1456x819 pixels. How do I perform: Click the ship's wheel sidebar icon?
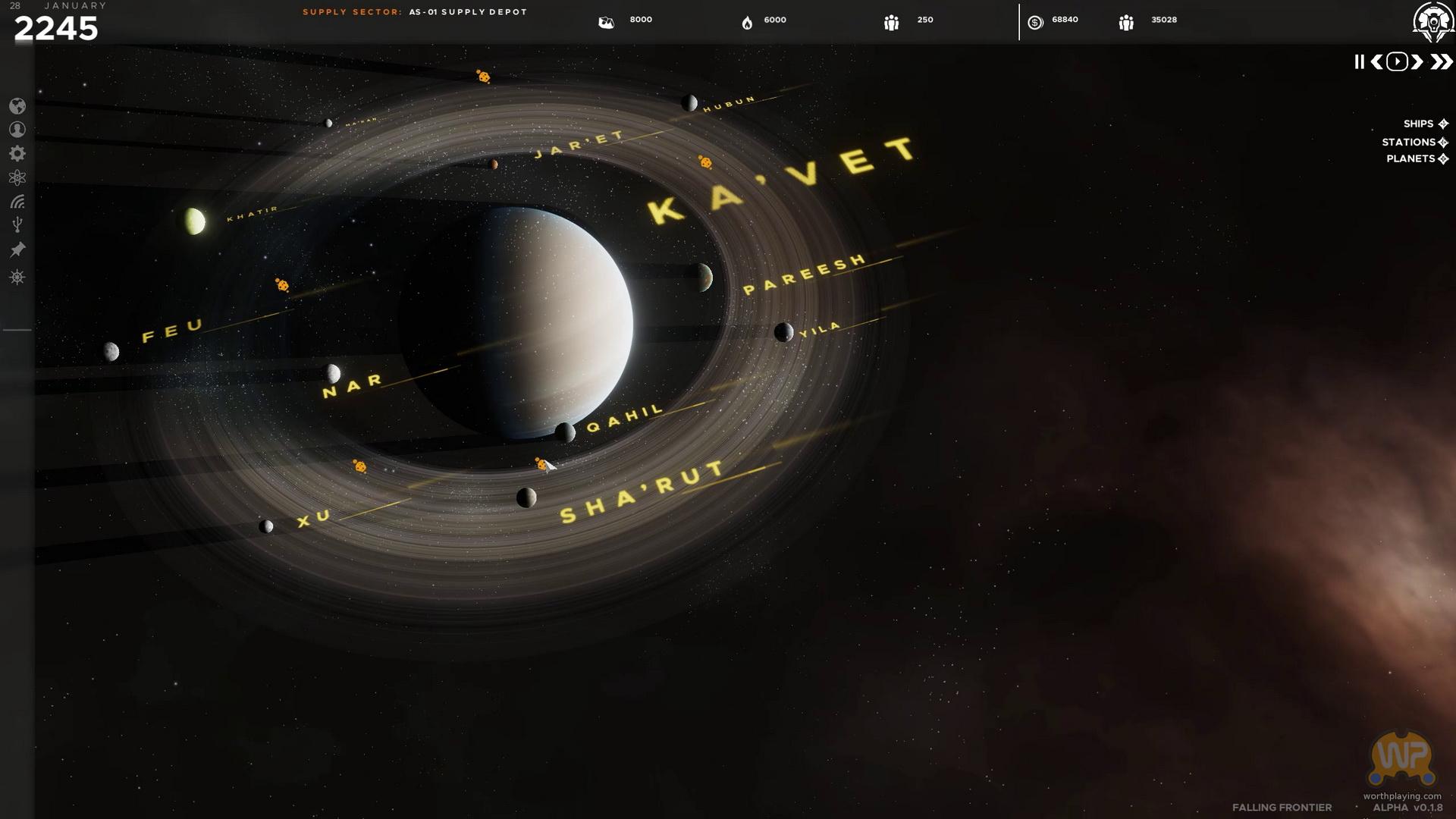[x=17, y=278]
